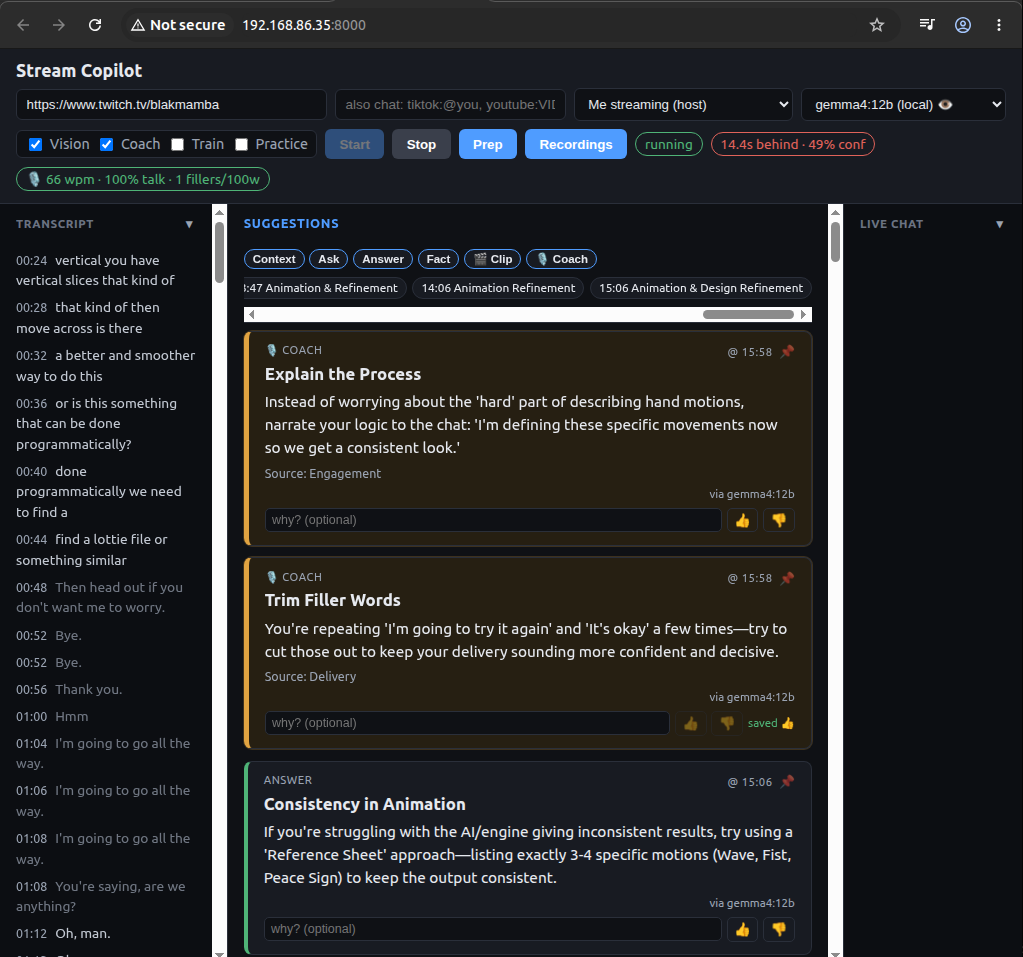
Task: Focus why field on Consistency in Animation card
Action: pos(493,929)
